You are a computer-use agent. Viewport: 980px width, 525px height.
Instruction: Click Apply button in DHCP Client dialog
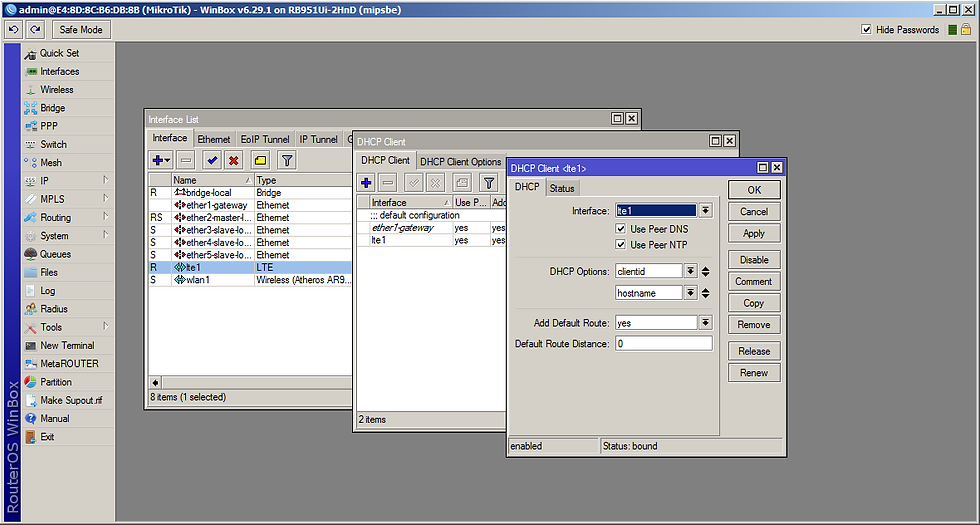754,233
